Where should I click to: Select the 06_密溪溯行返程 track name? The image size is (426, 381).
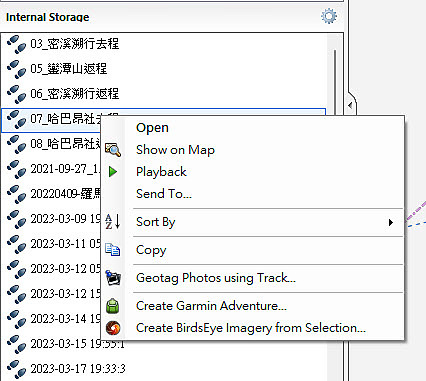(x=75, y=94)
